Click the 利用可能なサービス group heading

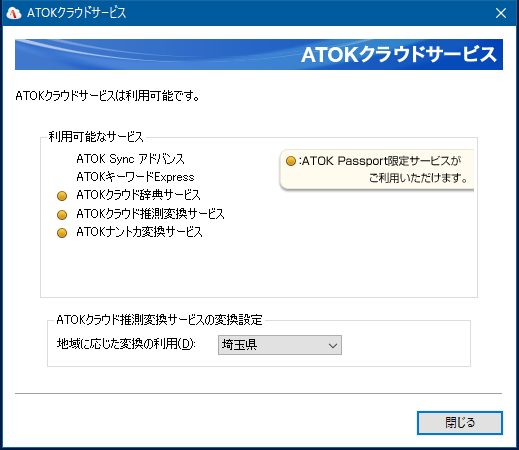tap(96, 137)
